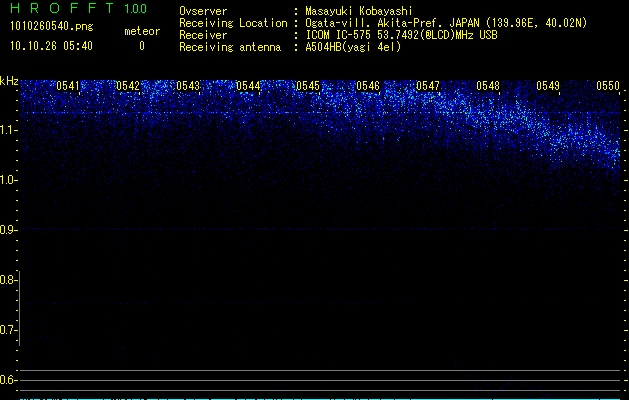Image resolution: width=629 pixels, height=400 pixels.
Task: Click the date 10.10.26 05:40
Action: [51, 46]
